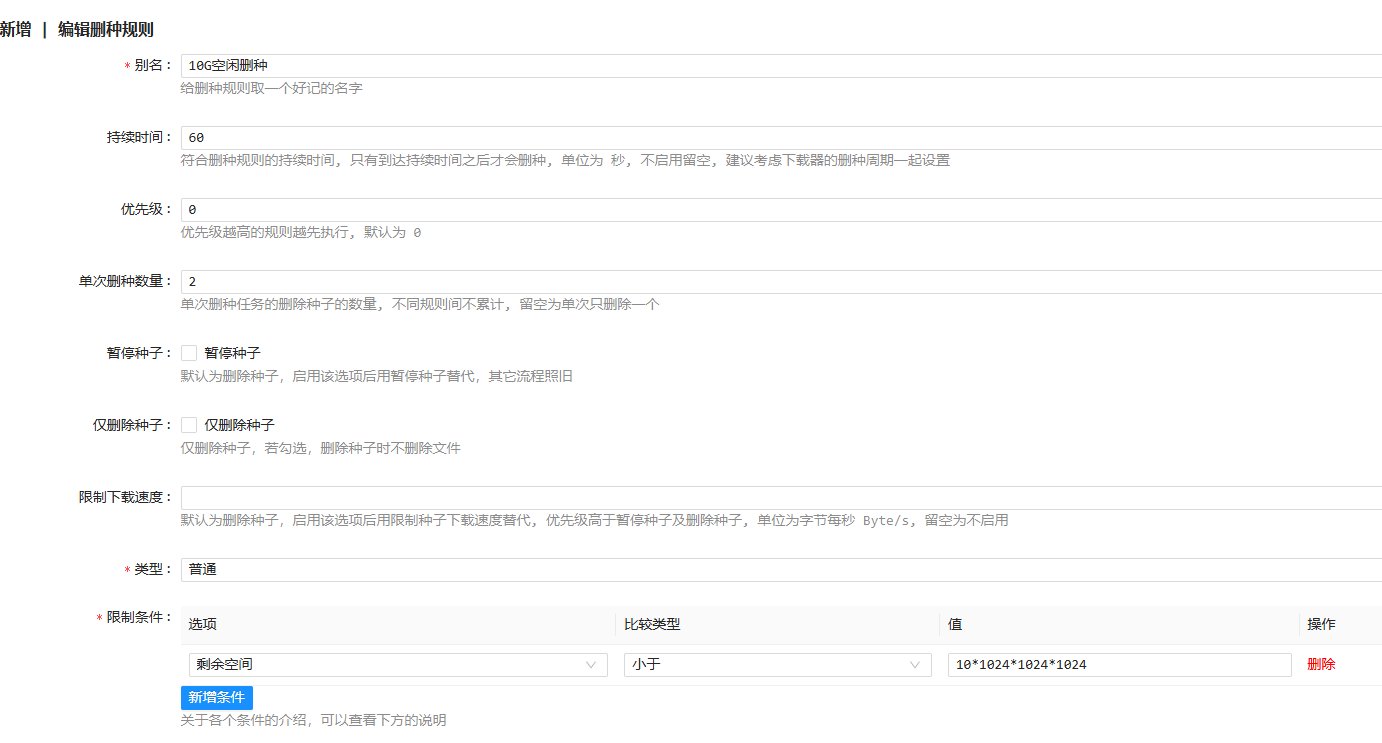
Task: Tick the 仅删除种子 checkbox
Action: point(189,425)
